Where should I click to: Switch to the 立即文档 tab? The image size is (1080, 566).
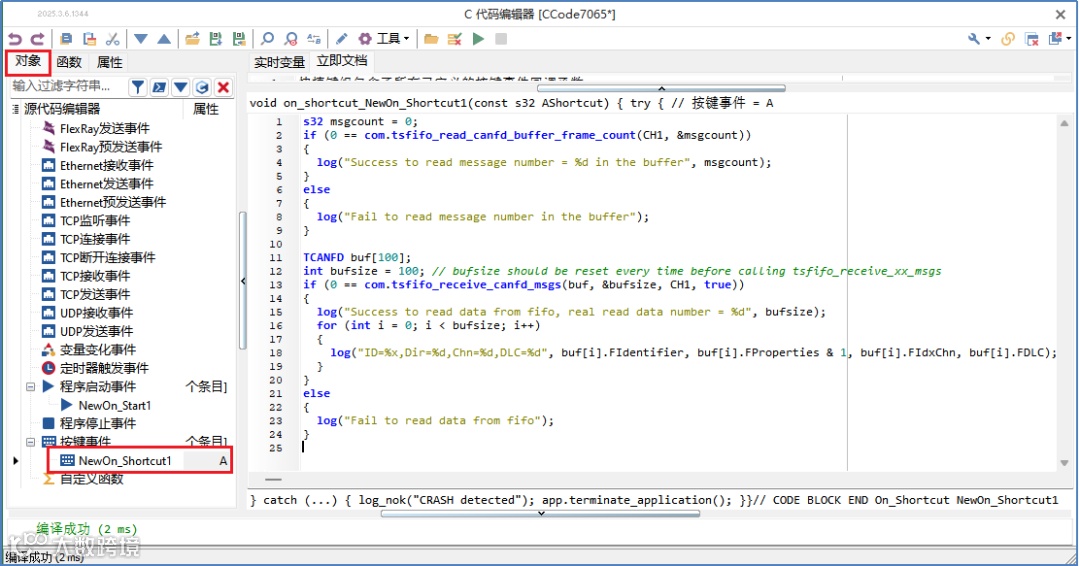point(342,61)
